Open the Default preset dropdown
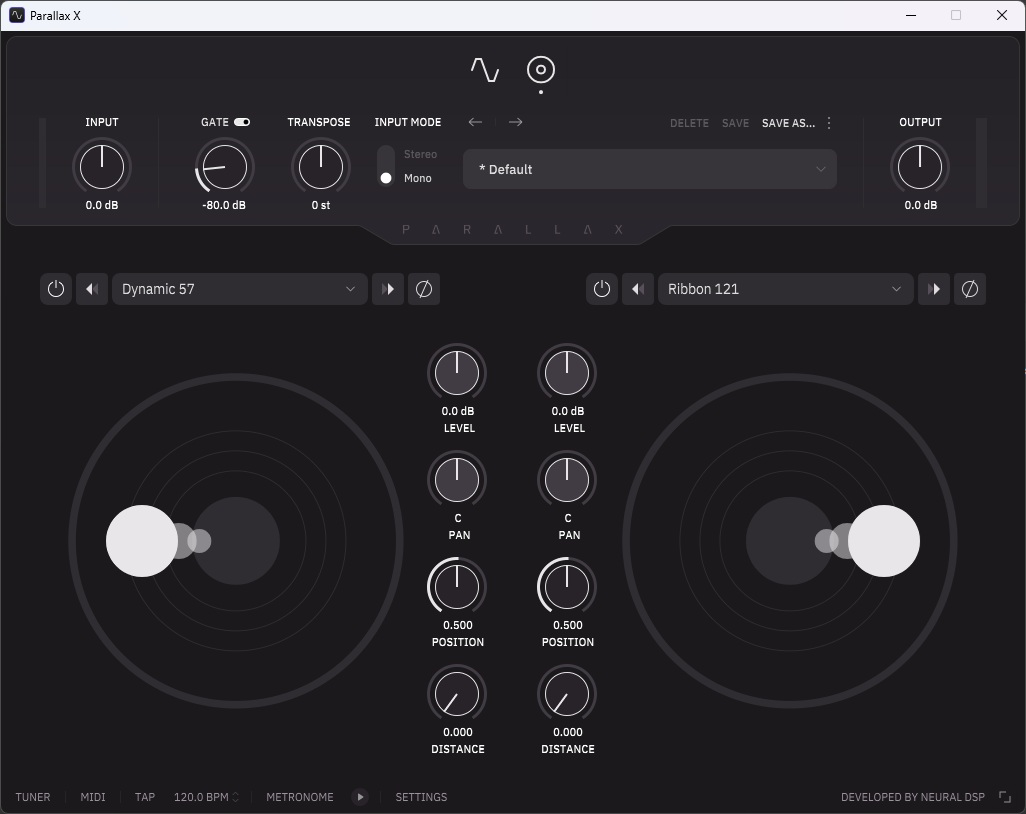Image resolution: width=1026 pixels, height=814 pixels. click(x=650, y=169)
